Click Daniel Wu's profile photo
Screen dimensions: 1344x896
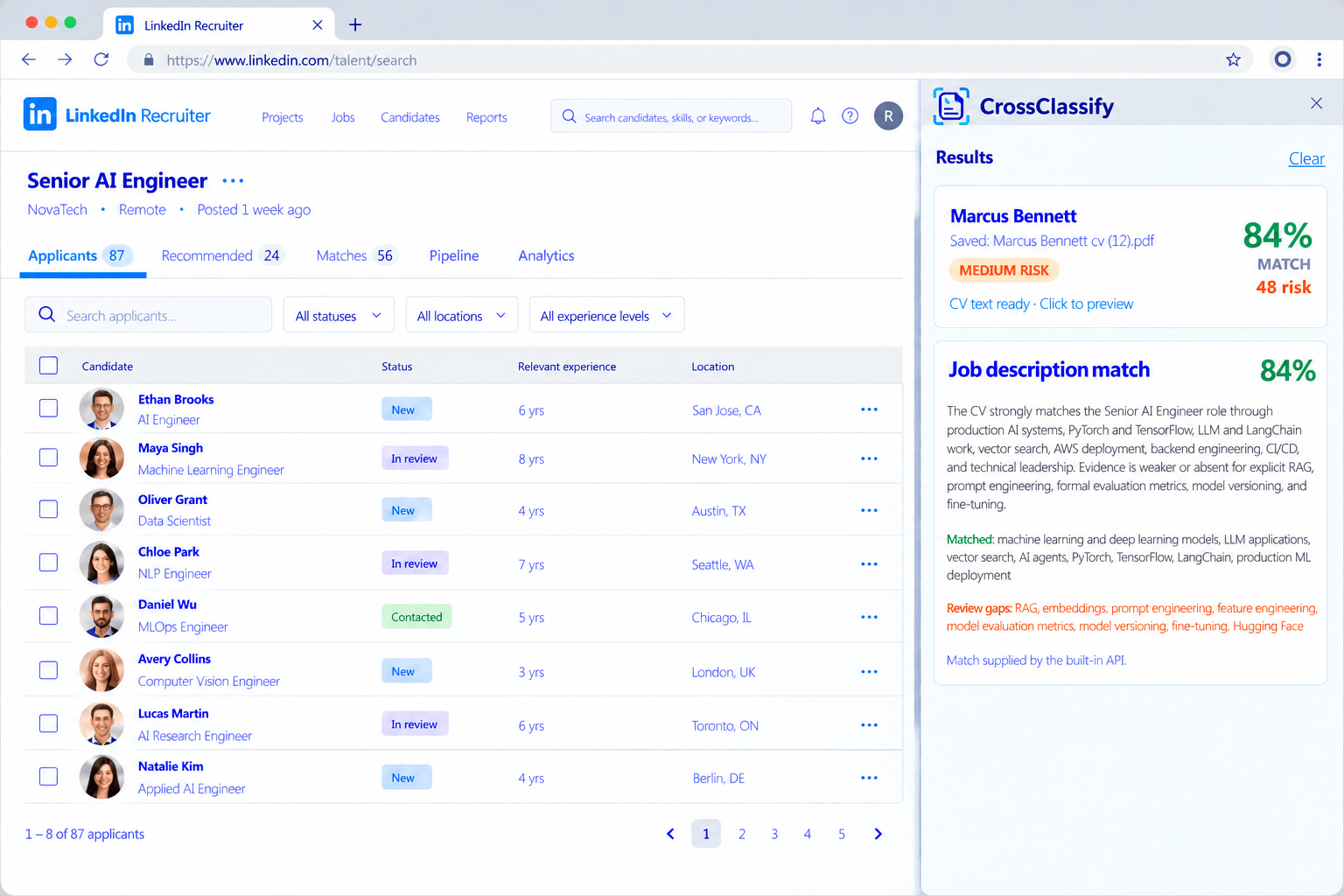101,616
